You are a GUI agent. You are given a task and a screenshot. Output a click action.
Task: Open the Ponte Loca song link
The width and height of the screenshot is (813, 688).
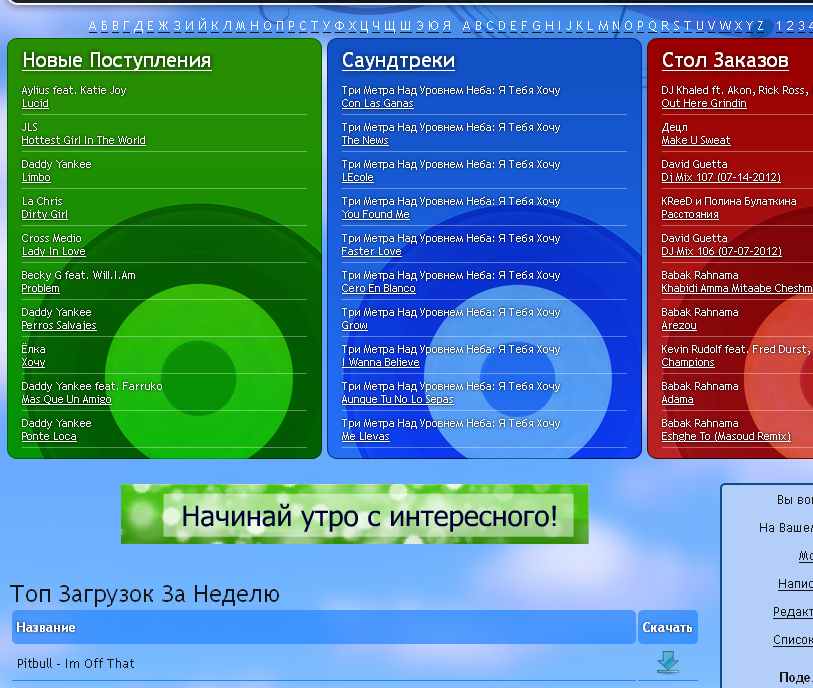point(49,437)
